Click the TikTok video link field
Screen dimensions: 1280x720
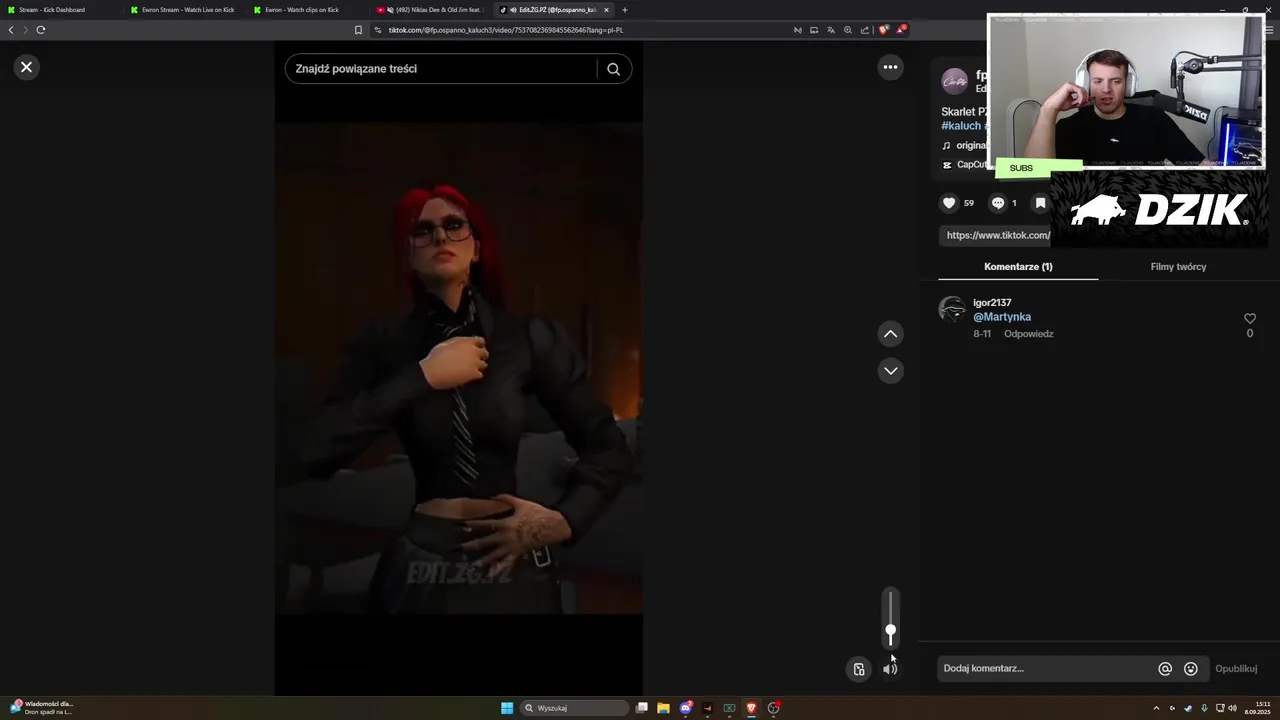click(995, 235)
